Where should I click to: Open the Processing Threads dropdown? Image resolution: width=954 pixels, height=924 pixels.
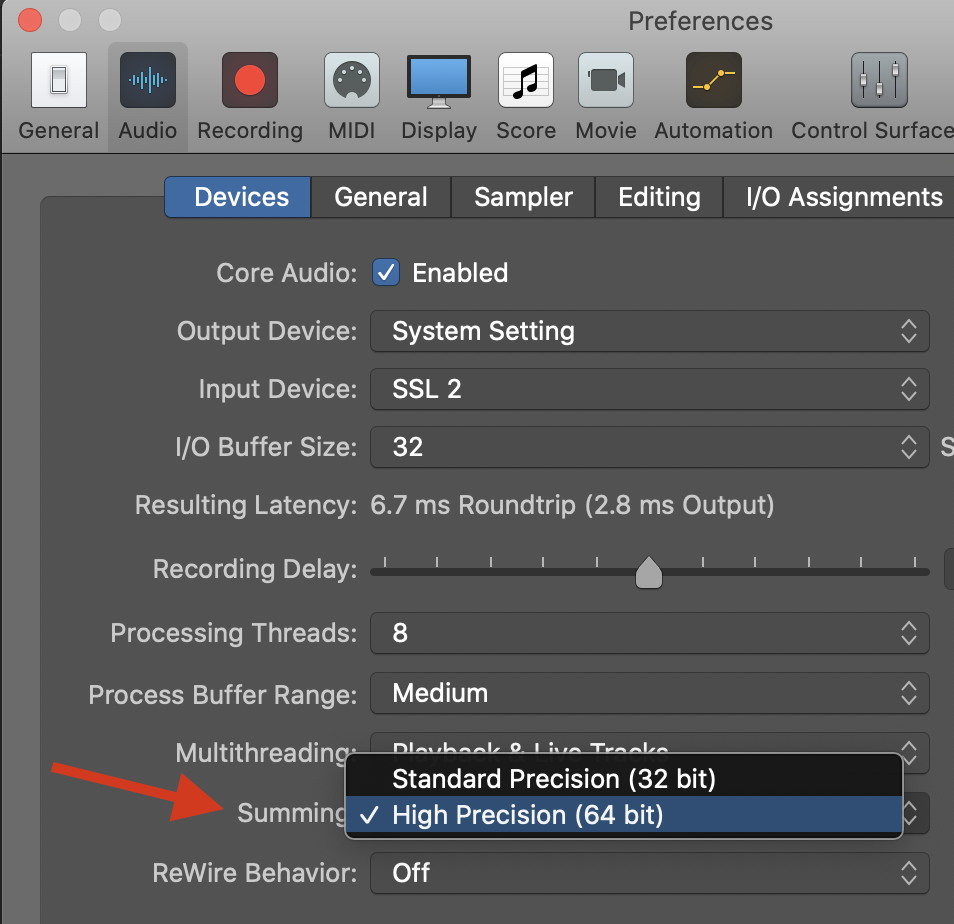coord(649,633)
